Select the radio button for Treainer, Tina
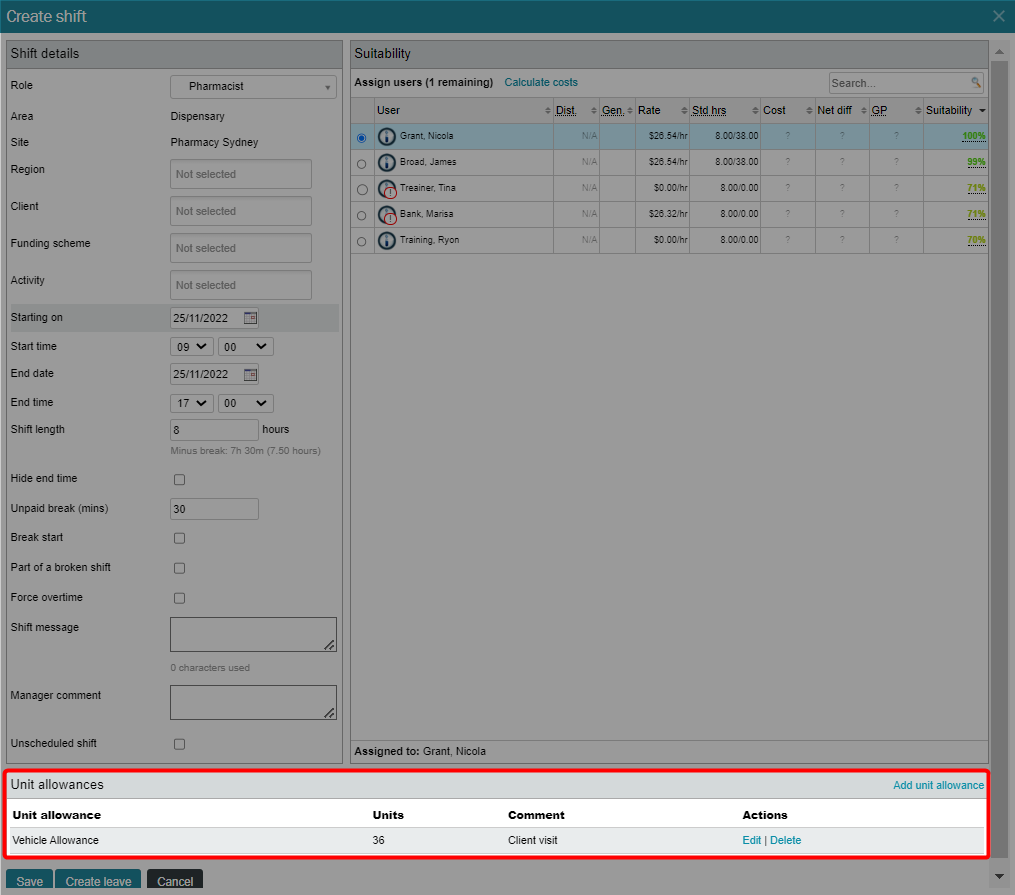1015x895 pixels. [x=361, y=190]
